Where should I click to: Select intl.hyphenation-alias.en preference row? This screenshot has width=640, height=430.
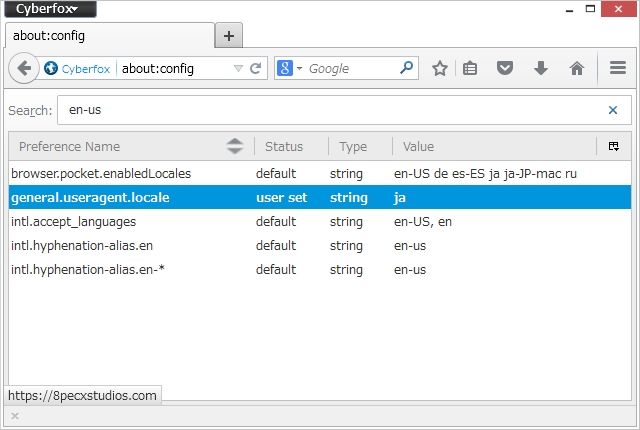(320, 246)
